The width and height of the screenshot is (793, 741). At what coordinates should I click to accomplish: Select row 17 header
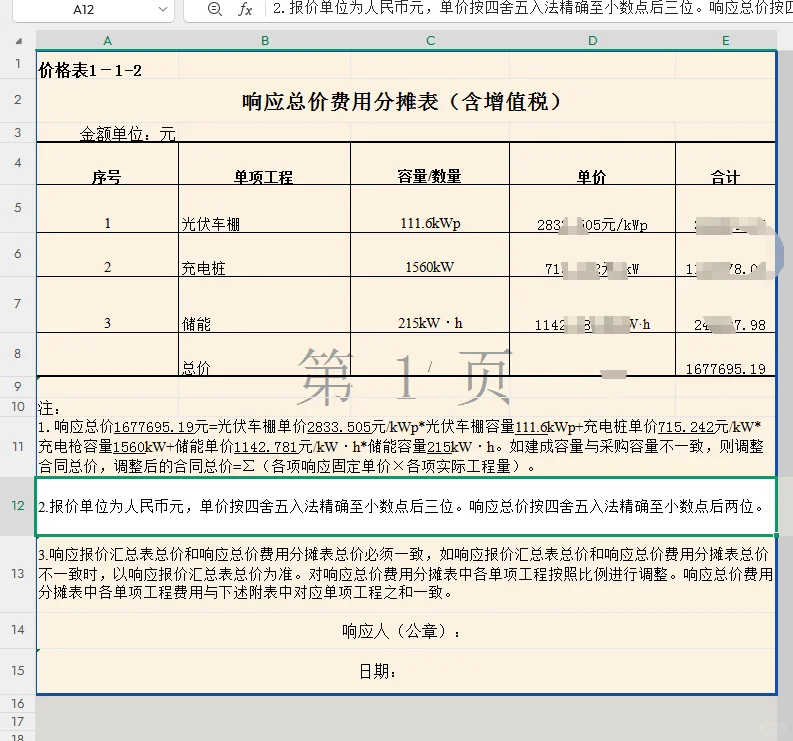click(18, 721)
